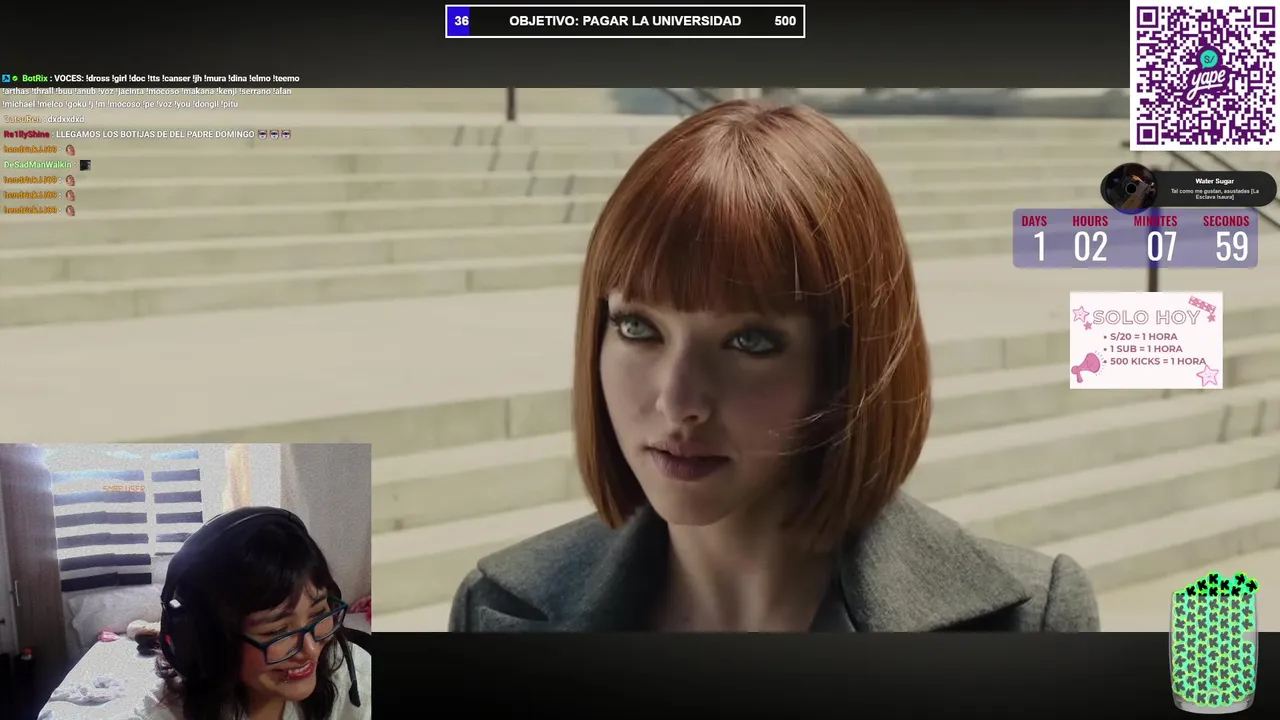The width and height of the screenshot is (1280, 720).
Task: Click the dark emote in DeSadManWalkin's message
Action: [85, 164]
